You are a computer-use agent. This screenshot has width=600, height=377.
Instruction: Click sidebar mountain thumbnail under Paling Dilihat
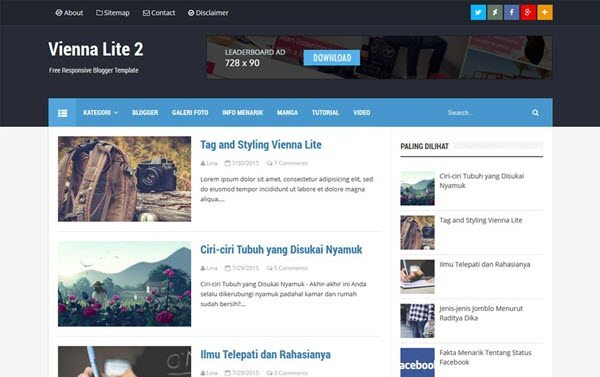(417, 188)
